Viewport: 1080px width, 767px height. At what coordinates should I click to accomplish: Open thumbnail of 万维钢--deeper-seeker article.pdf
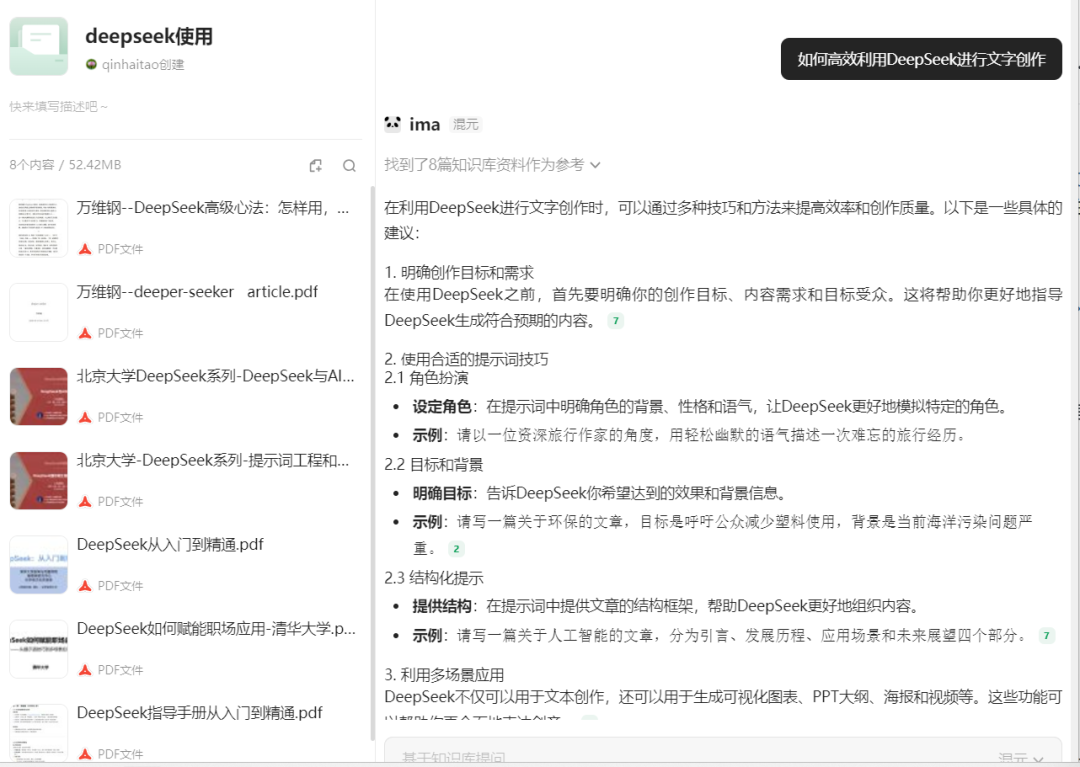pos(39,312)
